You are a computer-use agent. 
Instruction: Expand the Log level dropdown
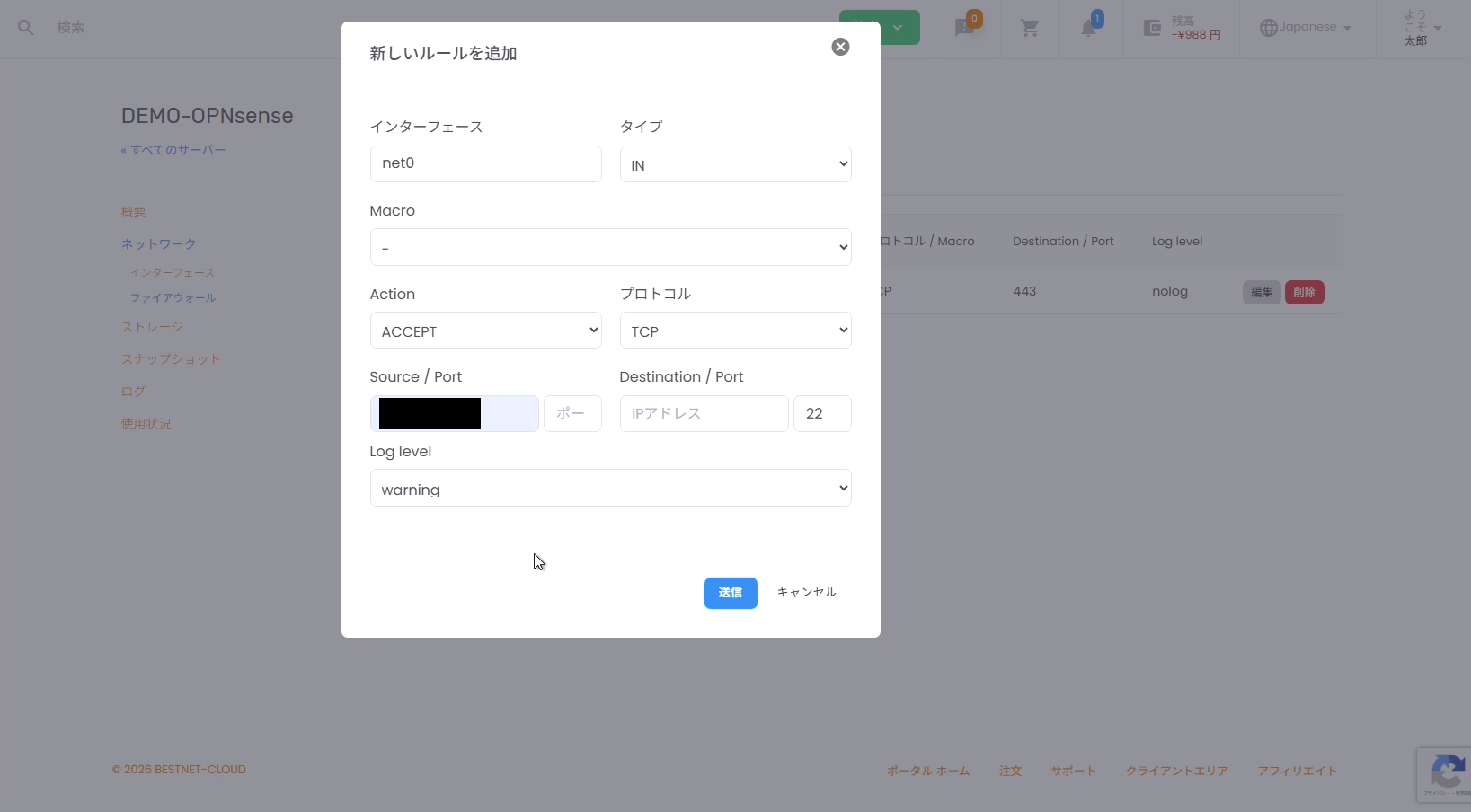(x=610, y=489)
